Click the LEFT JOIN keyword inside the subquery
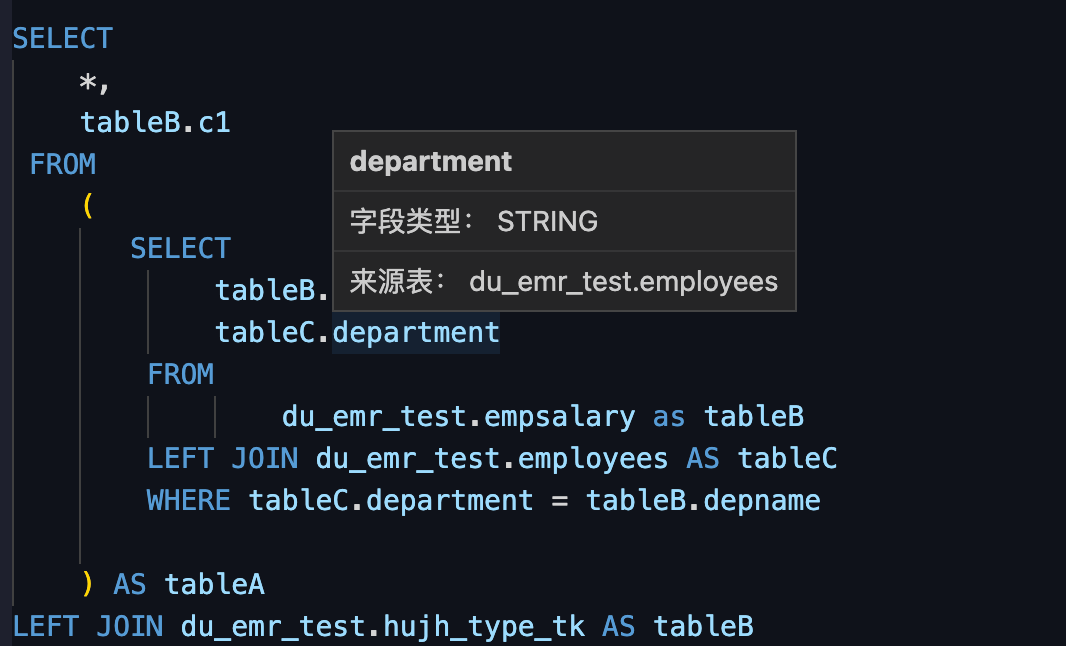This screenshot has height=646, width=1066. coord(222,458)
